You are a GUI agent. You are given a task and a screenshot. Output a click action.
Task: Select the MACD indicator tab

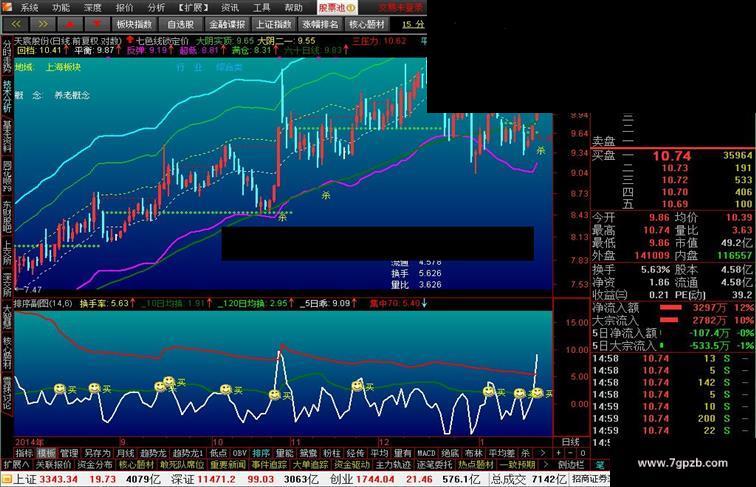tap(426, 453)
